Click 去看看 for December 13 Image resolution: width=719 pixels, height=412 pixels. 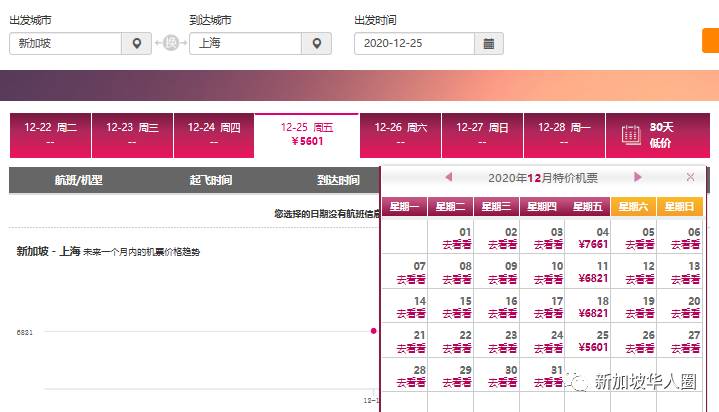point(686,279)
